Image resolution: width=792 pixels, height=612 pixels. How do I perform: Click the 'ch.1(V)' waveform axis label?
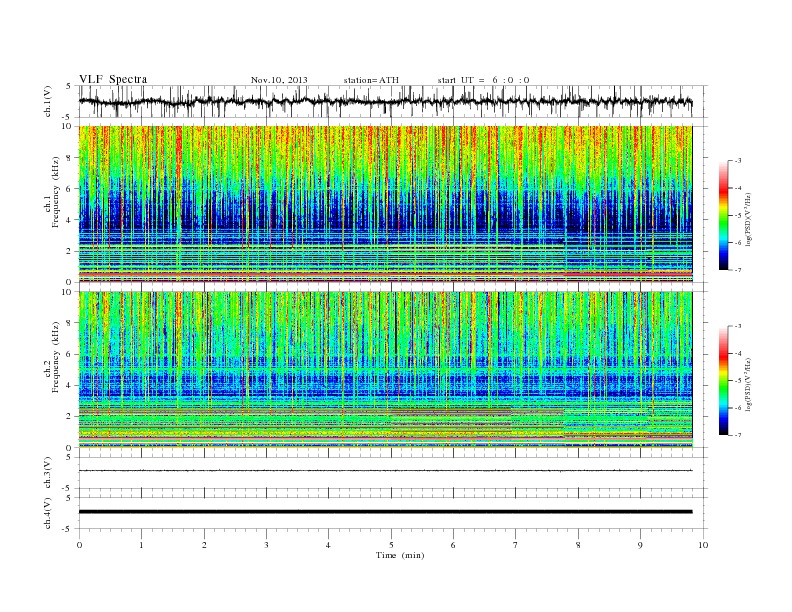point(48,102)
